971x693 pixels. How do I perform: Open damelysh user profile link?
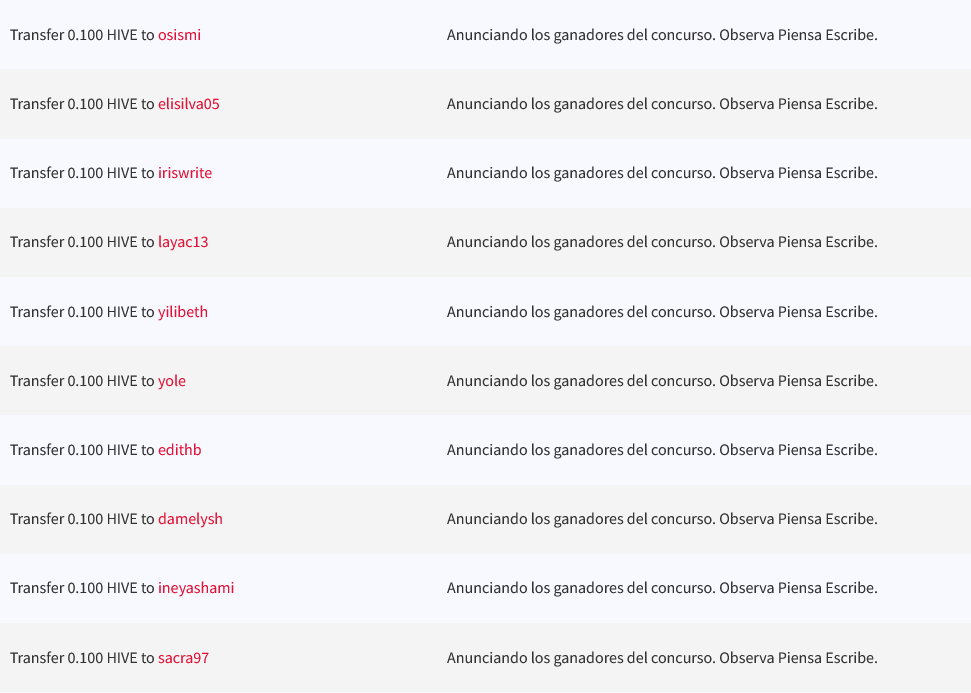click(190, 519)
